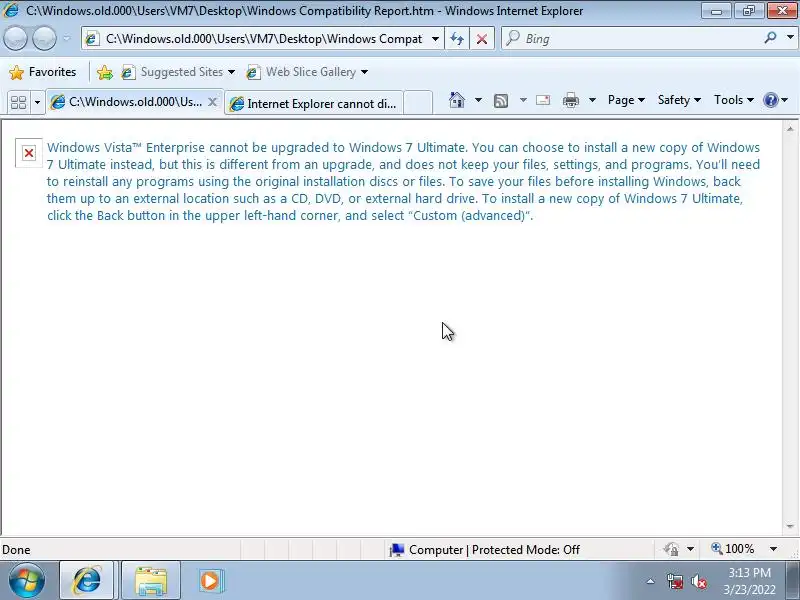Switch to Internet Explorer cannot display tab
The image size is (800, 600).
pyautogui.click(x=314, y=104)
